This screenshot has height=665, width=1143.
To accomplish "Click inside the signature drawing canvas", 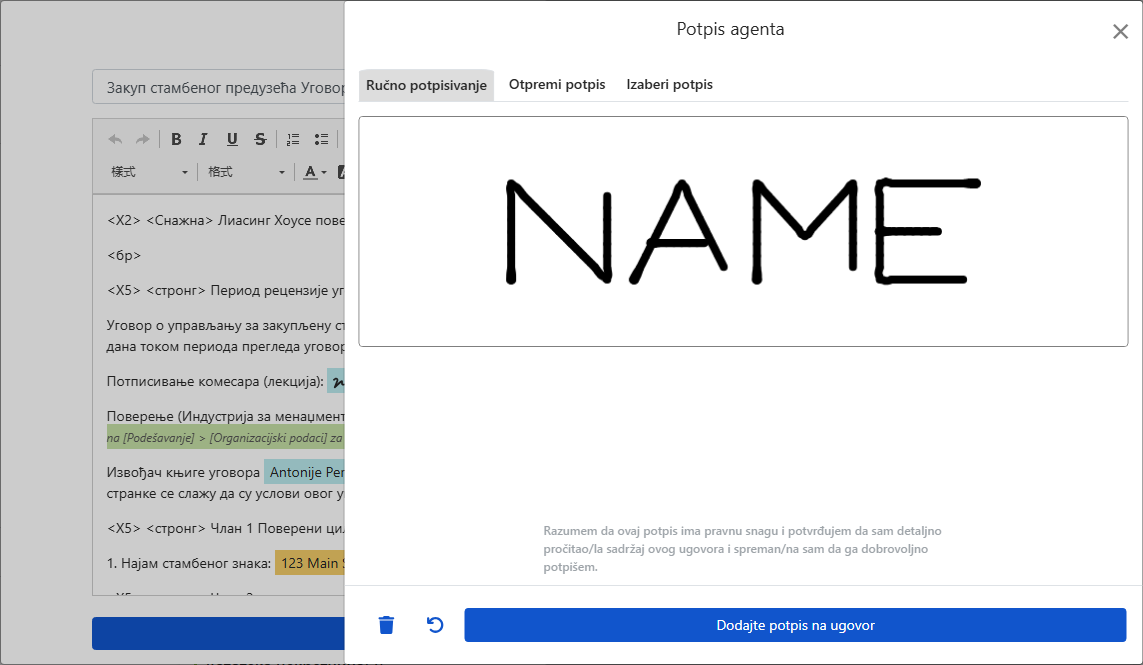I will (x=743, y=231).
